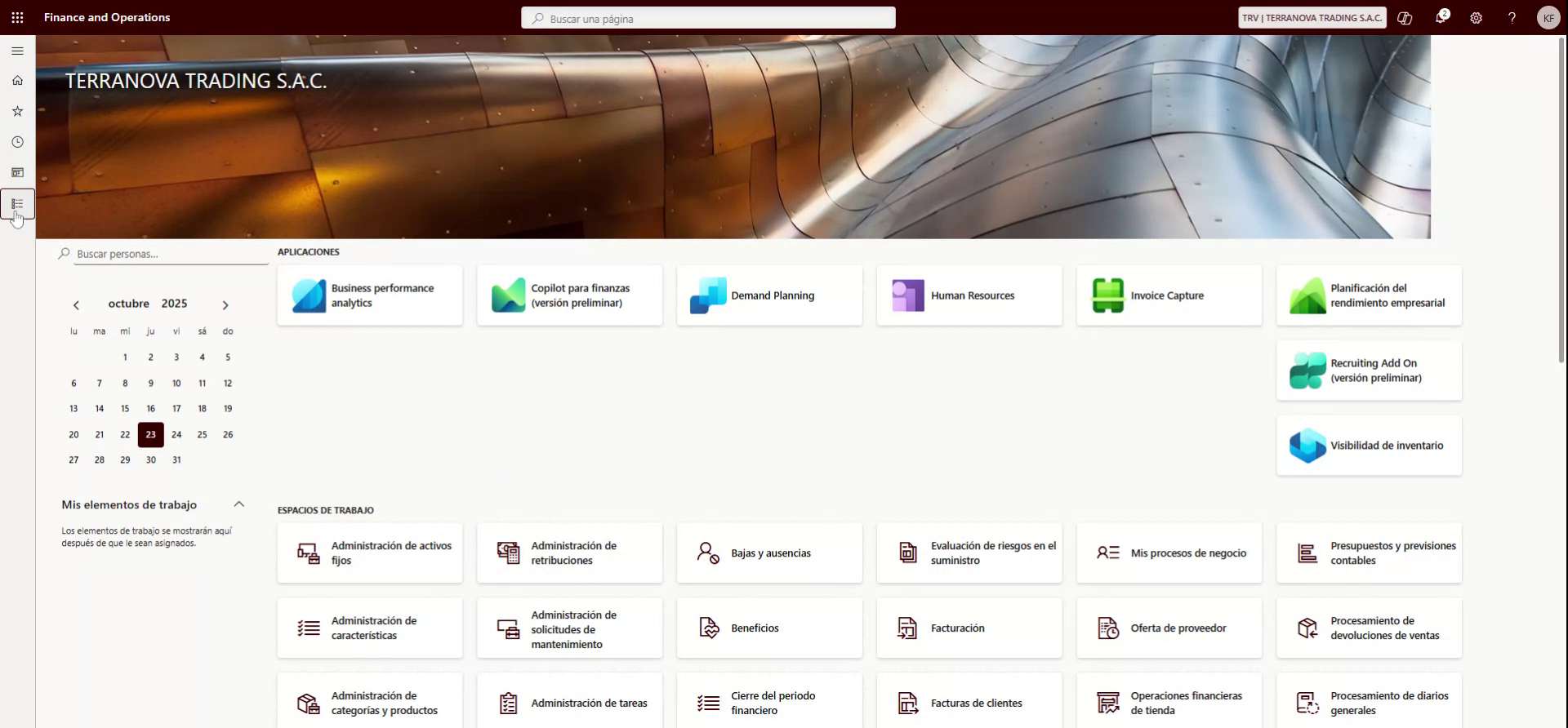
Task: Click the page vertical scrollbar
Action: 1562,200
